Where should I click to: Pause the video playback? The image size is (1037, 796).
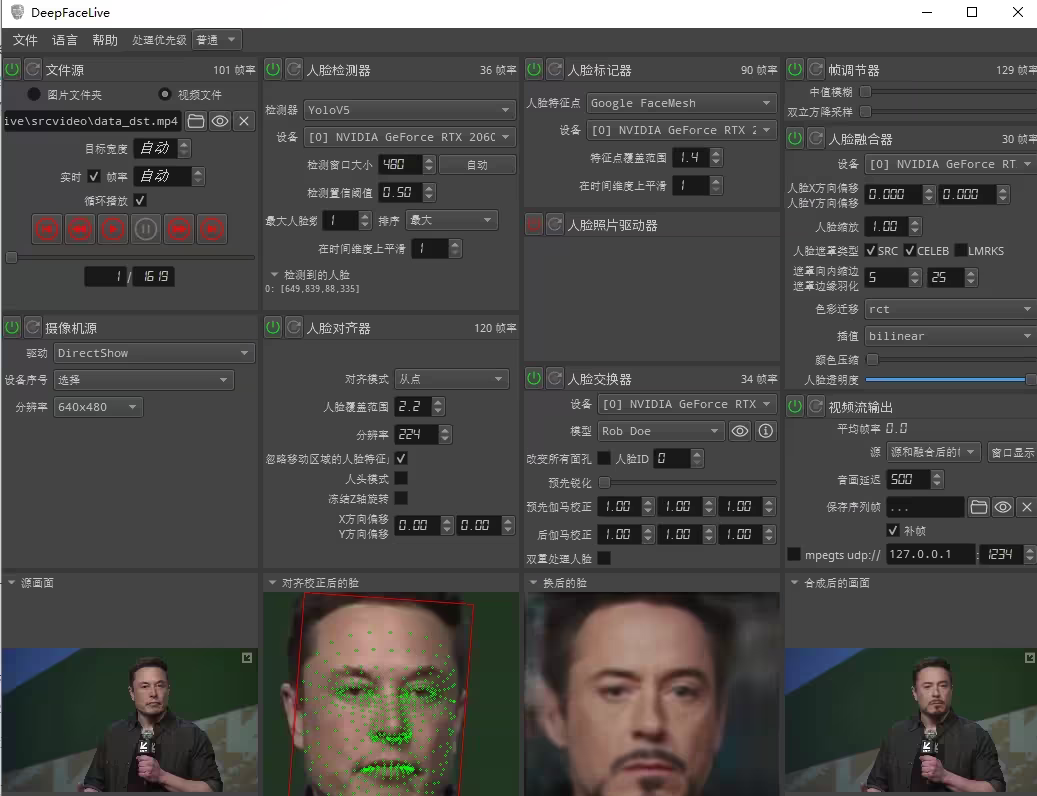146,229
